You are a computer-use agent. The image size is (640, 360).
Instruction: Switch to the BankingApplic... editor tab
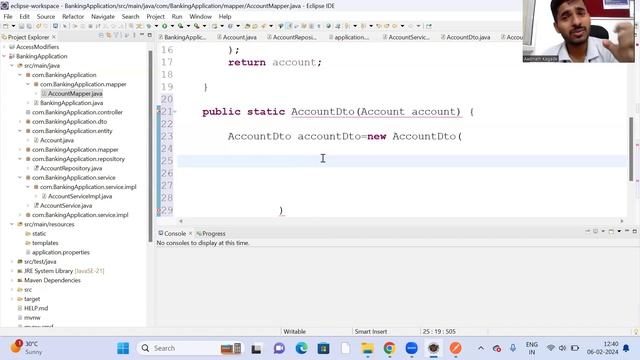(x=182, y=37)
